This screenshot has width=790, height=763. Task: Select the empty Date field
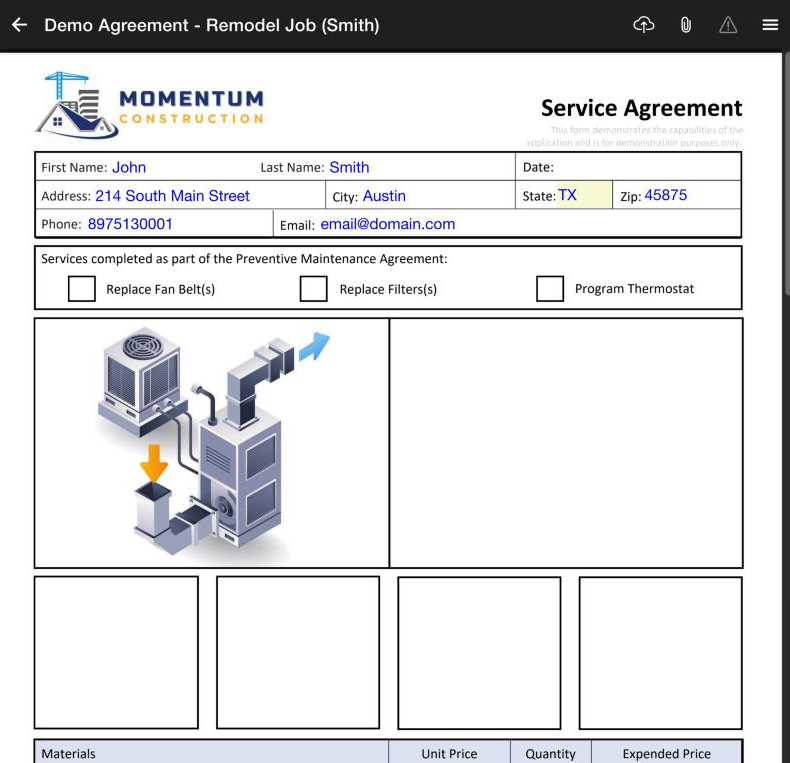click(647, 167)
